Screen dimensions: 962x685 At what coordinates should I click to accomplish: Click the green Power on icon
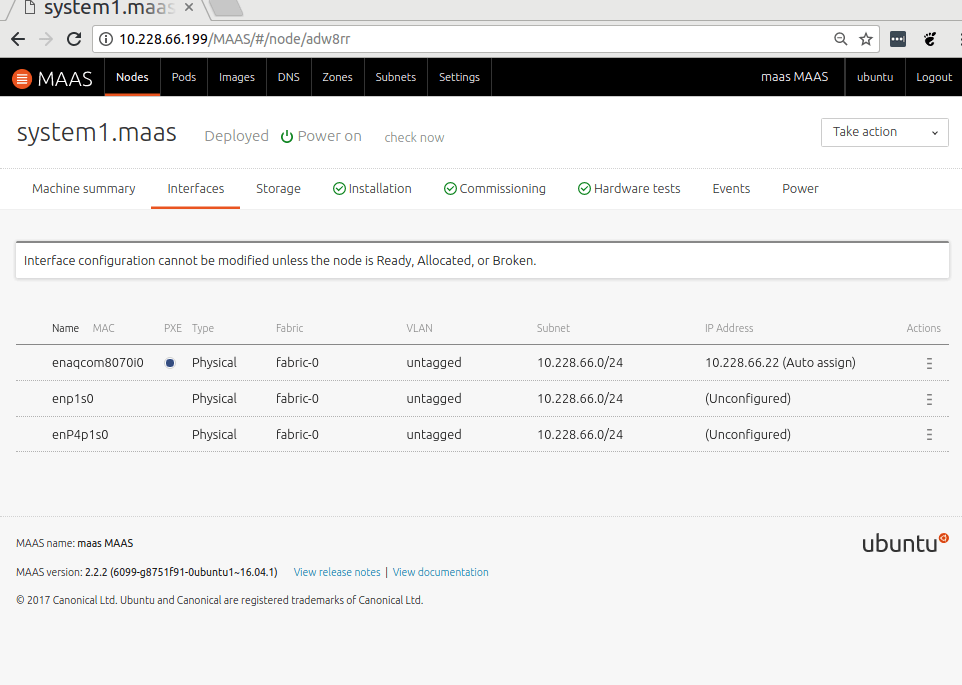[x=287, y=136]
